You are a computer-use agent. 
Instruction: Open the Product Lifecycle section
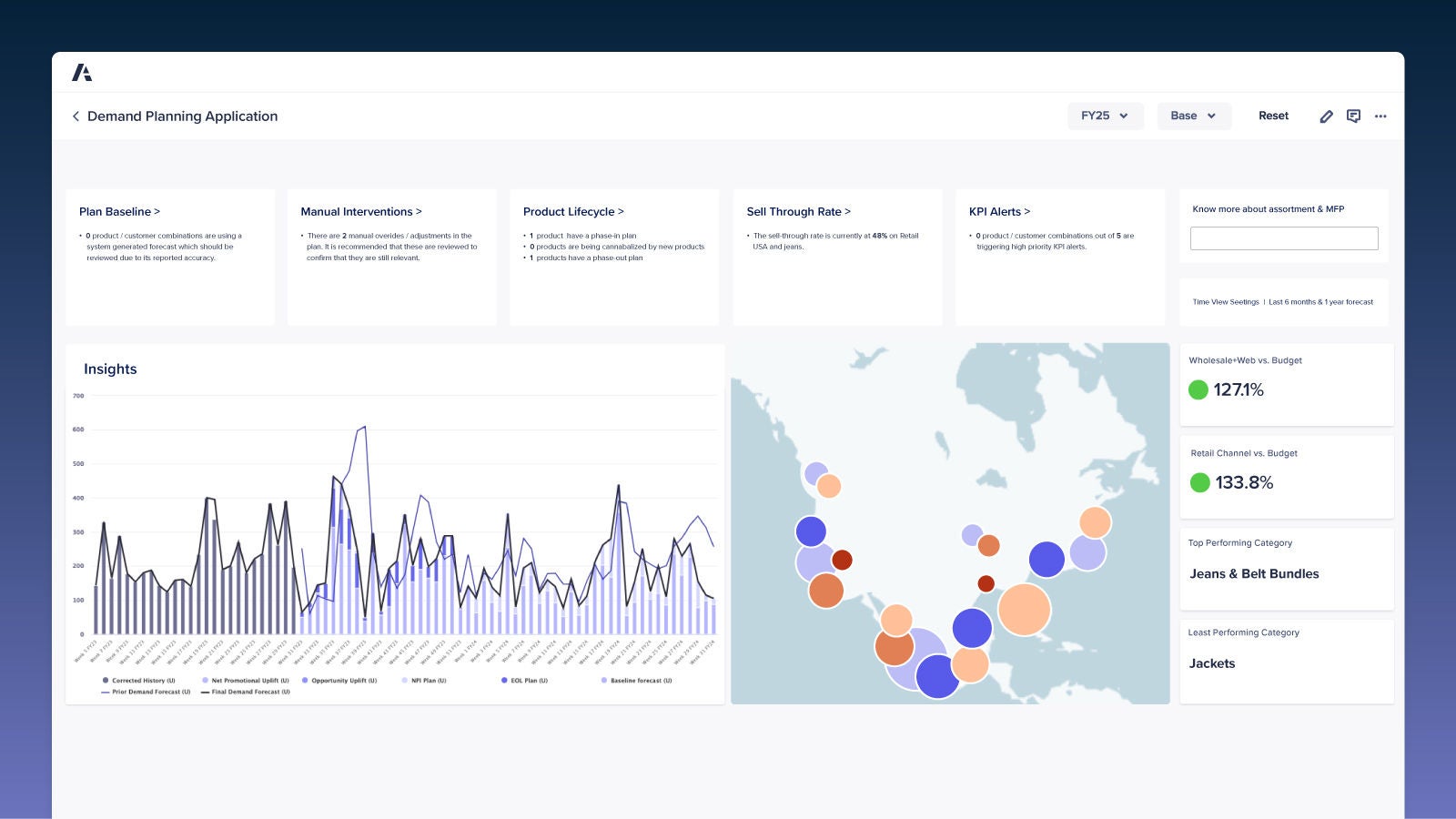coord(573,212)
